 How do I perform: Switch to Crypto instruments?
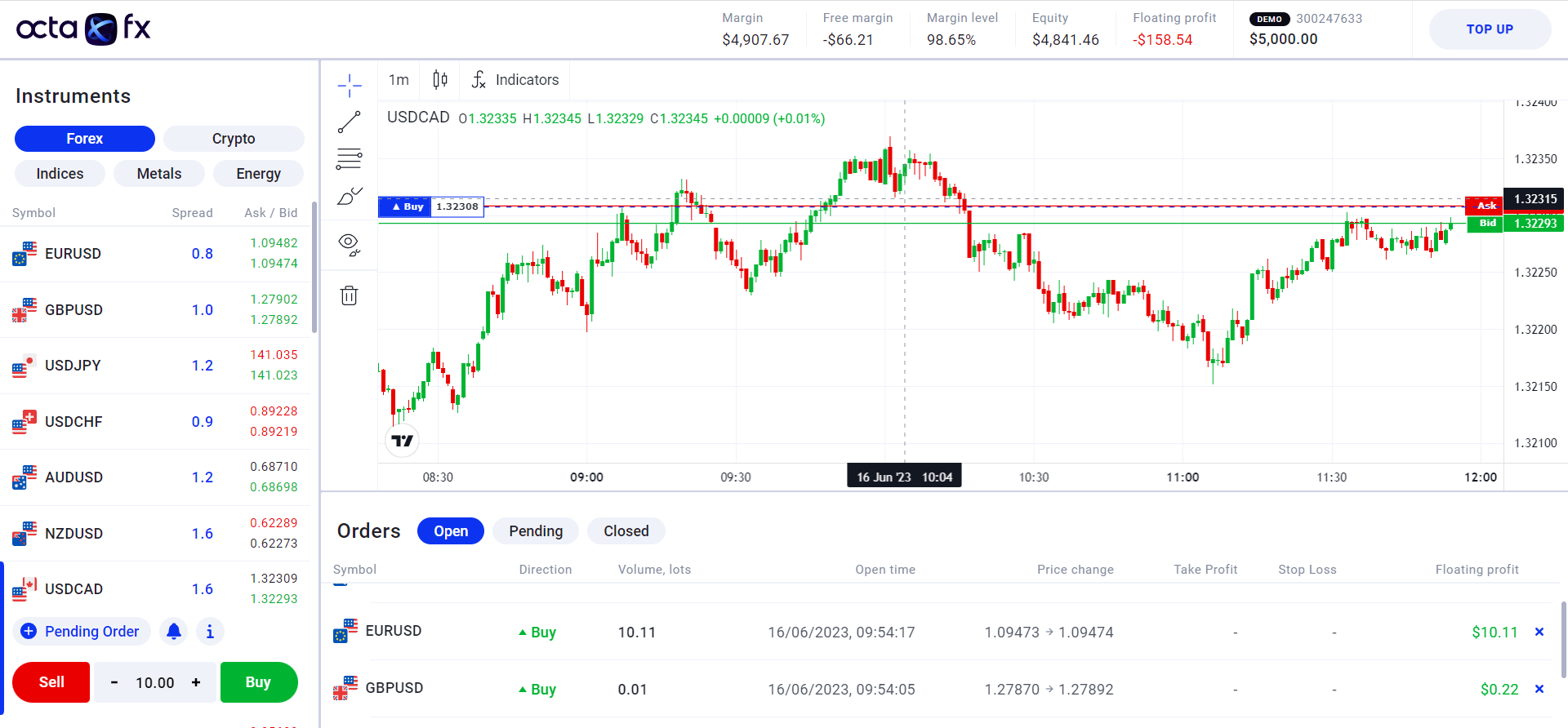pyautogui.click(x=234, y=139)
